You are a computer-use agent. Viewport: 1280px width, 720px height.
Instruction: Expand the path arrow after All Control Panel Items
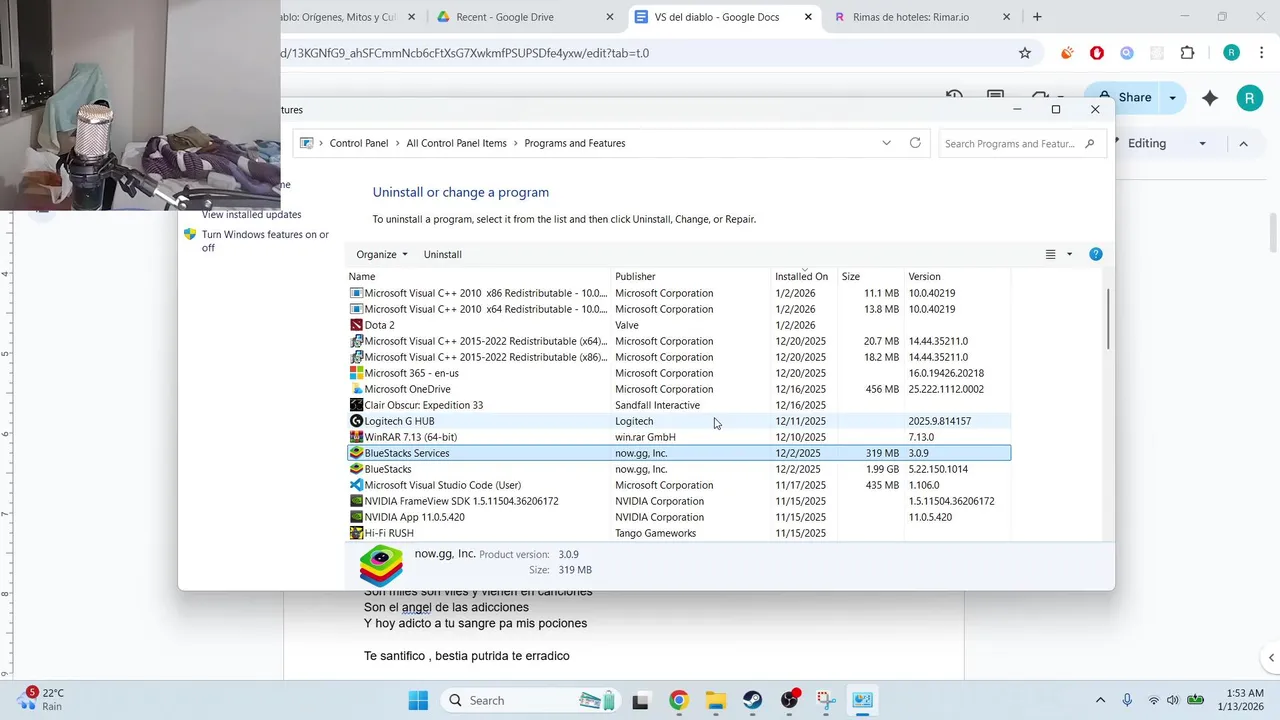(515, 143)
